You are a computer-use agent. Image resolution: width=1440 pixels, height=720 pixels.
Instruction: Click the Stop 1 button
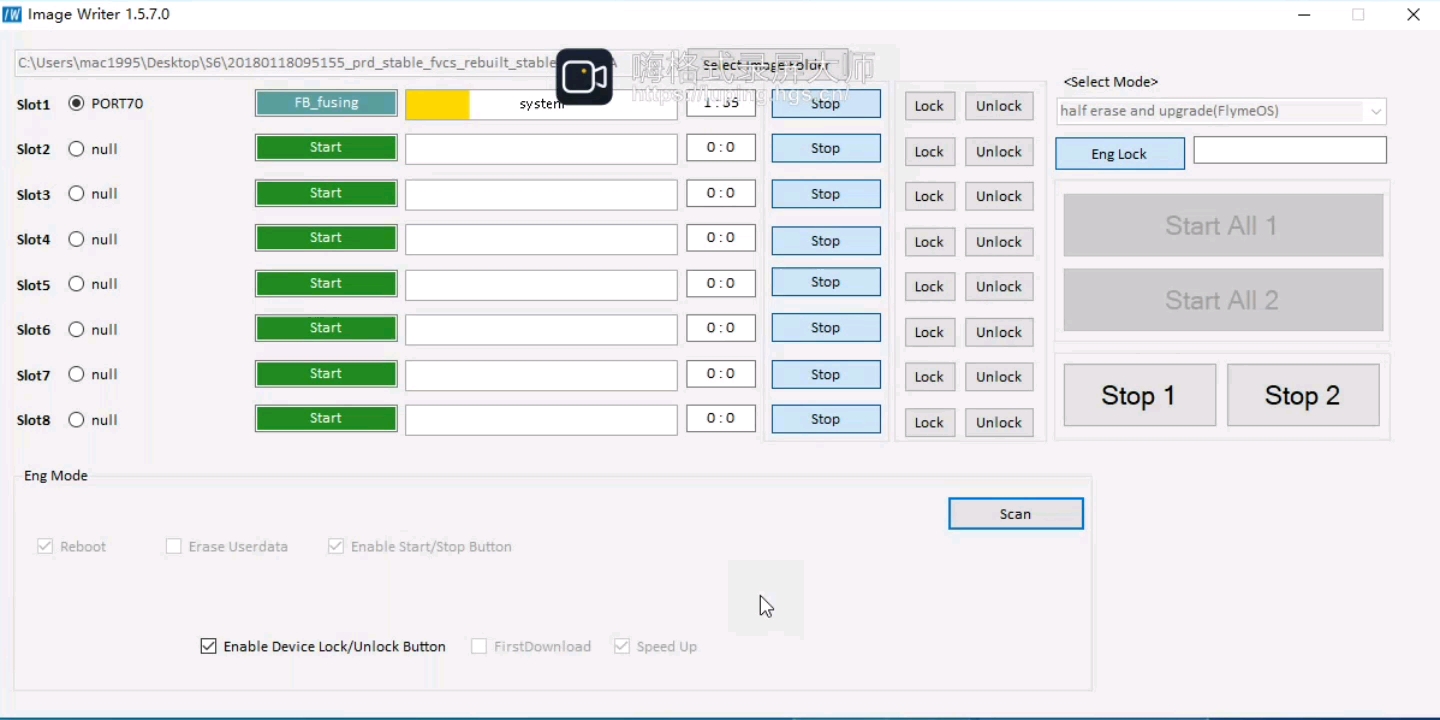(1139, 396)
